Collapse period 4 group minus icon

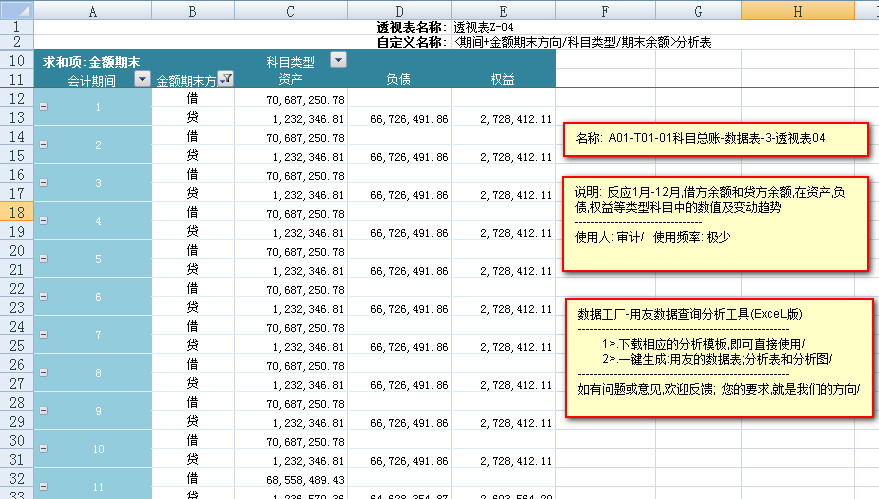click(x=43, y=220)
